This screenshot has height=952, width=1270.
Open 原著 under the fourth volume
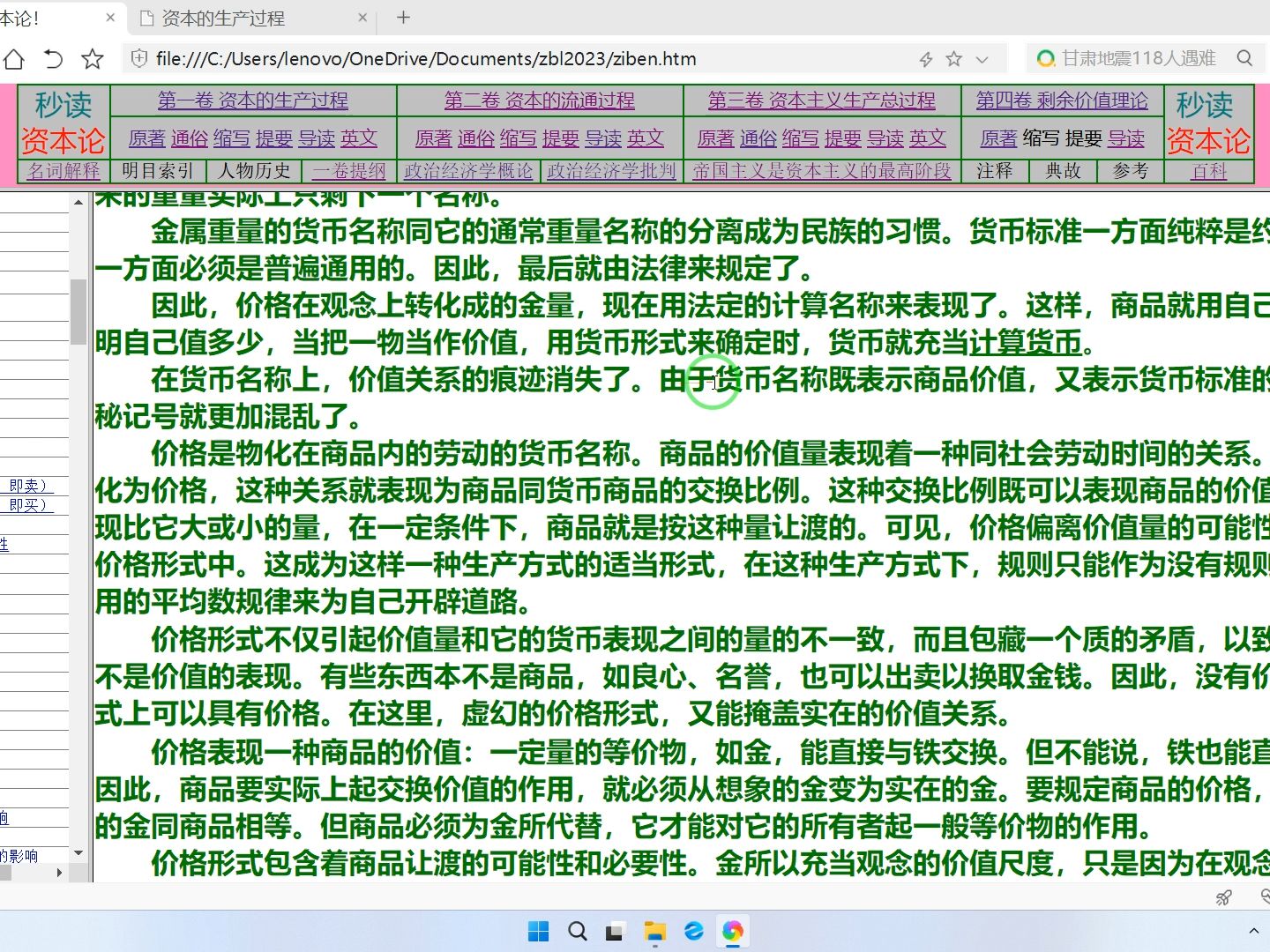pyautogui.click(x=999, y=138)
